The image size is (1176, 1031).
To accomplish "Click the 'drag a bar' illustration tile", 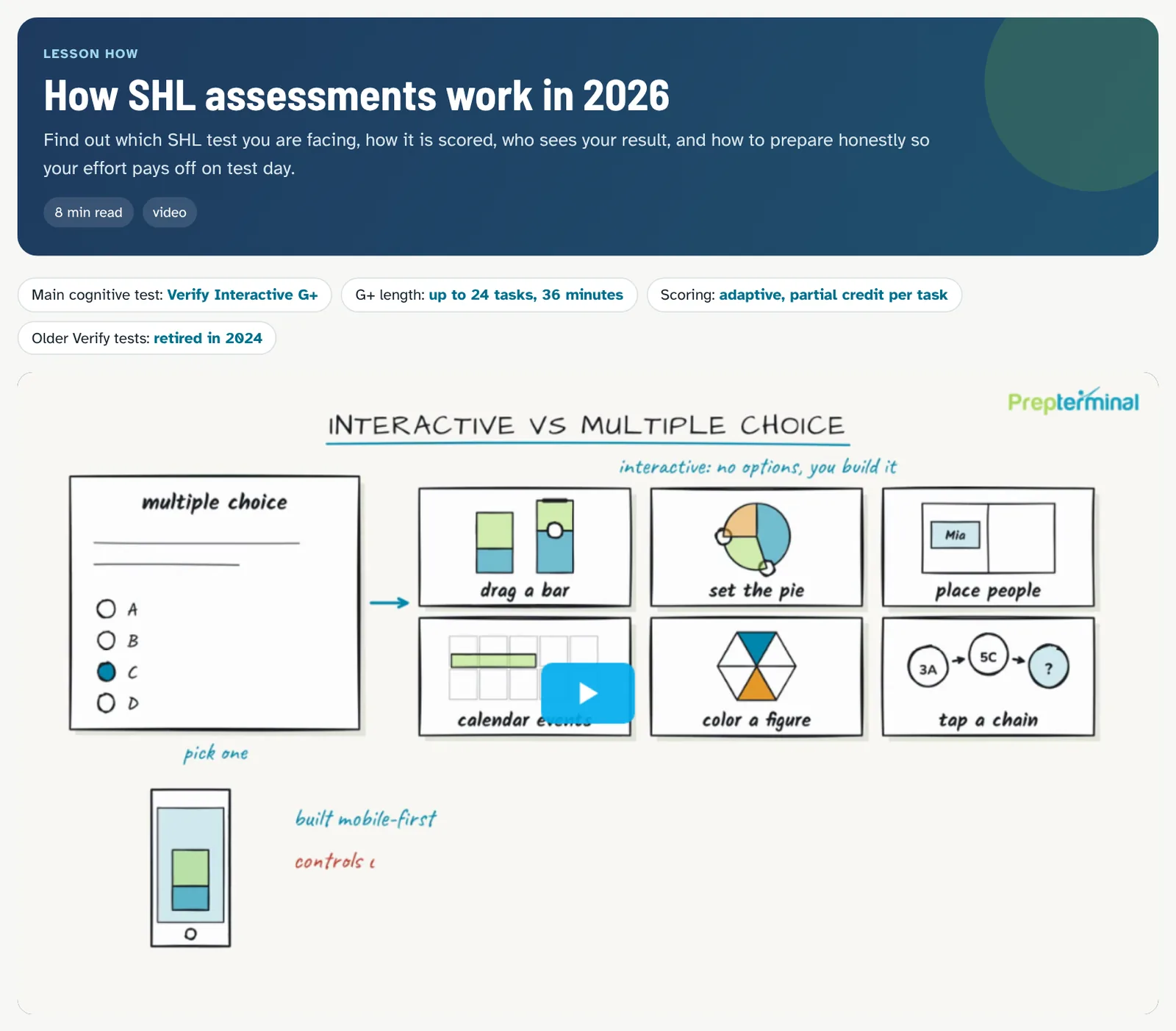I will tap(525, 547).
